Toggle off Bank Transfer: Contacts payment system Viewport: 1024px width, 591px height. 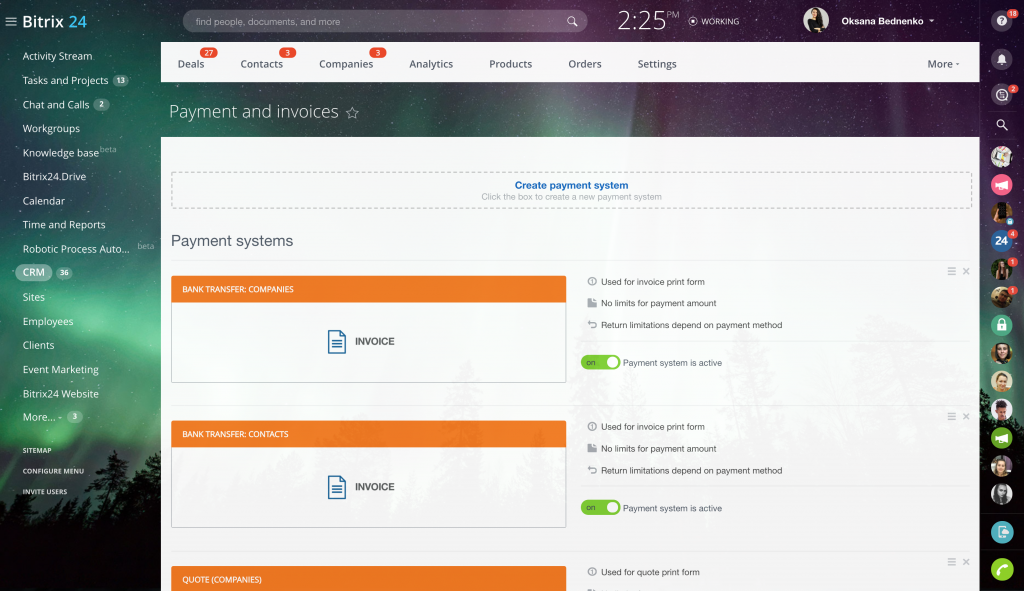click(x=600, y=508)
